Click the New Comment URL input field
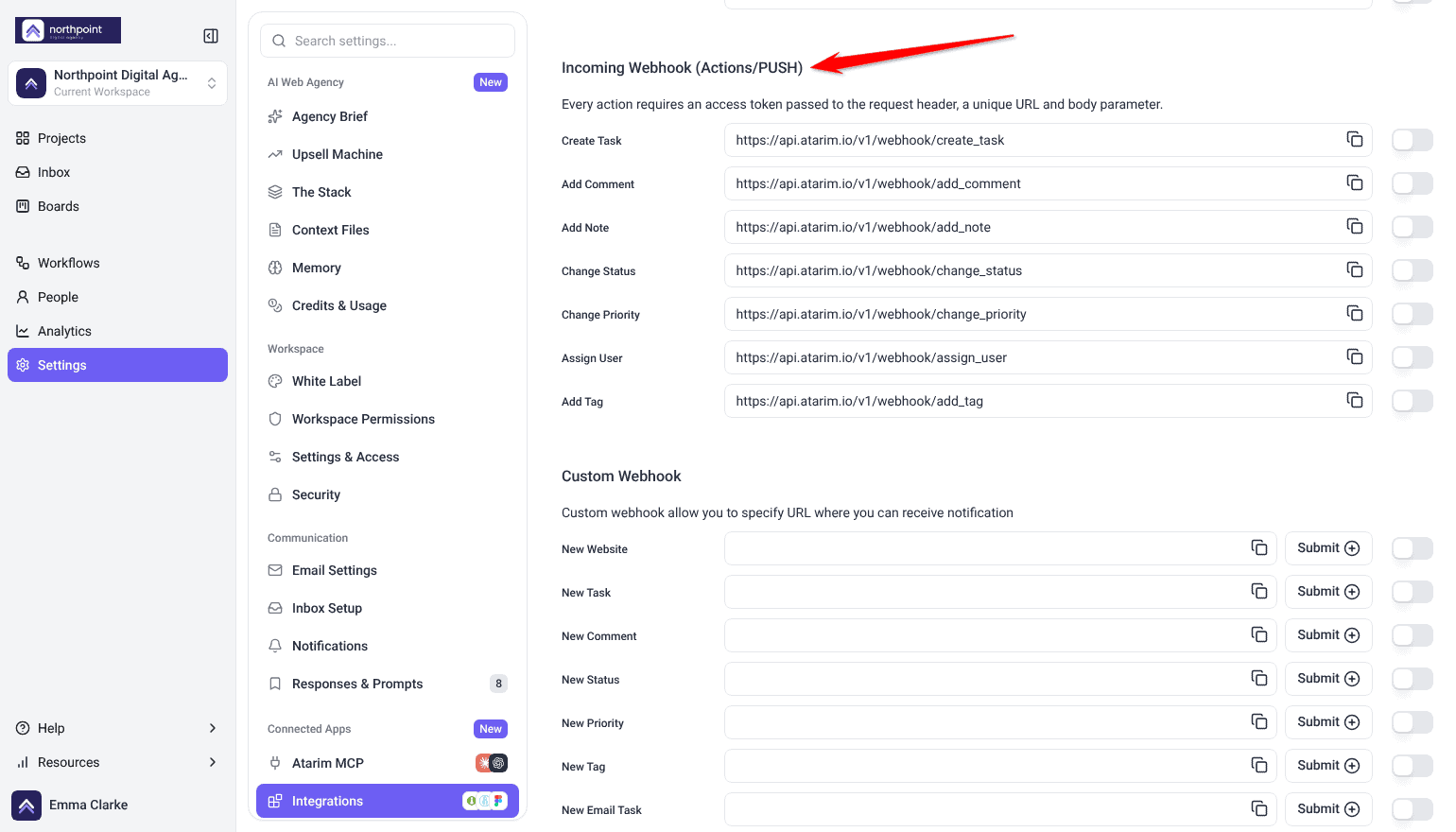Screen dimensions: 1456x832 pos(1000,635)
